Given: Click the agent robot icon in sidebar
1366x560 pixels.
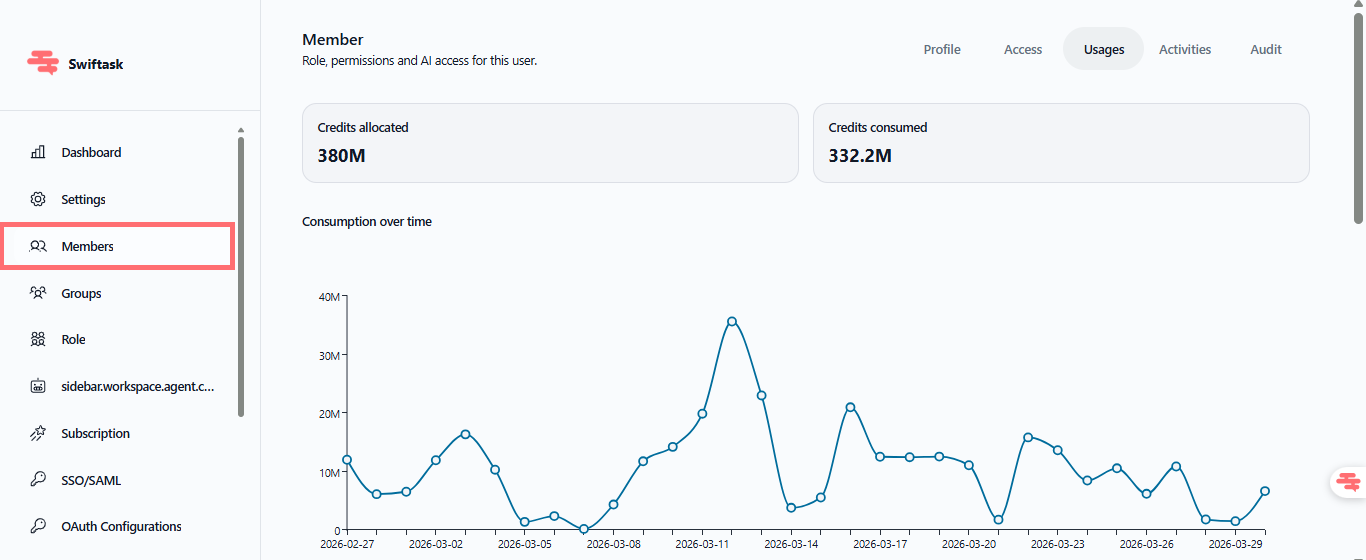Looking at the screenshot, I should (38, 386).
